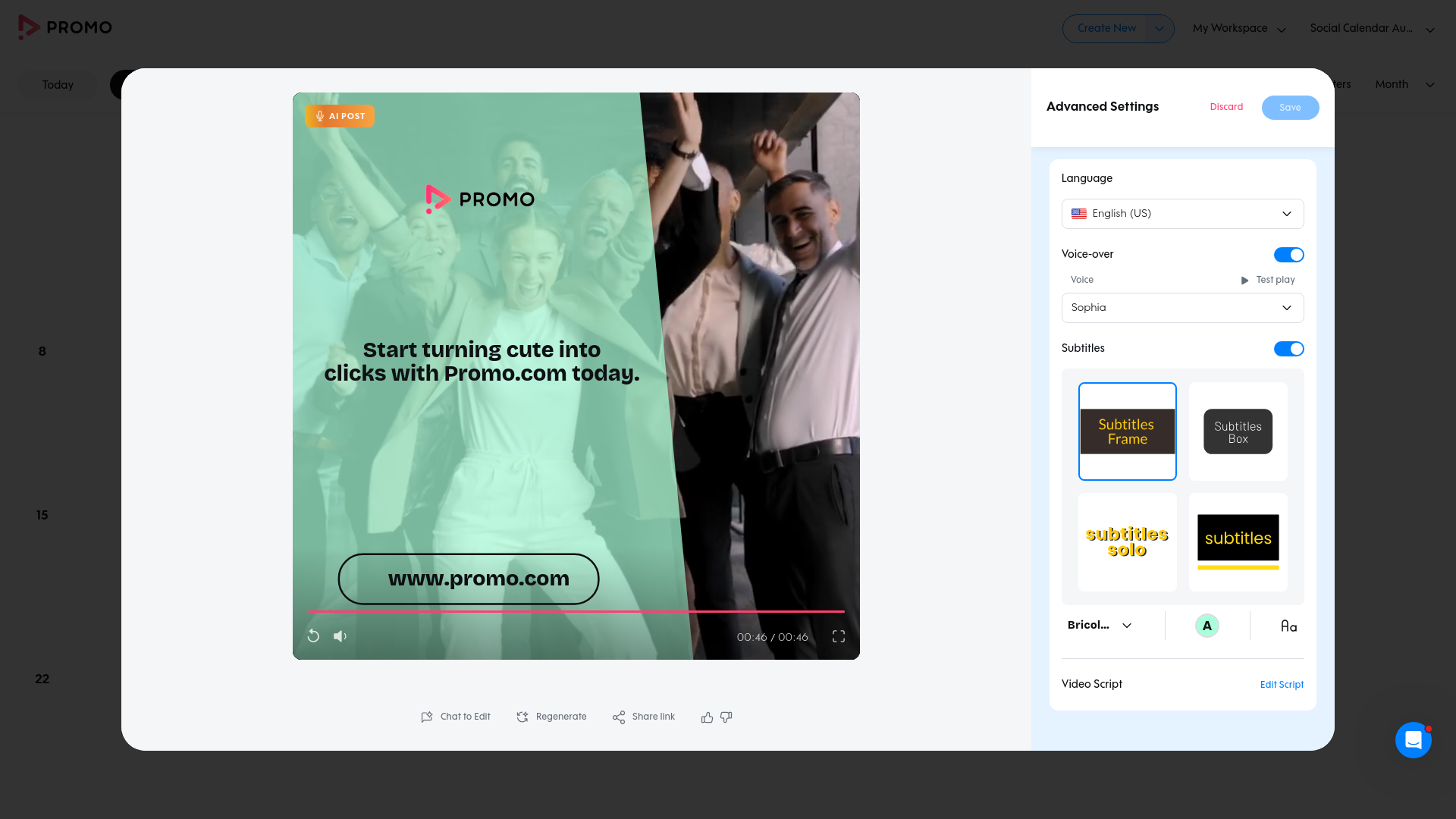Click the Regenerate label
1456x819 pixels.
pos(561,717)
